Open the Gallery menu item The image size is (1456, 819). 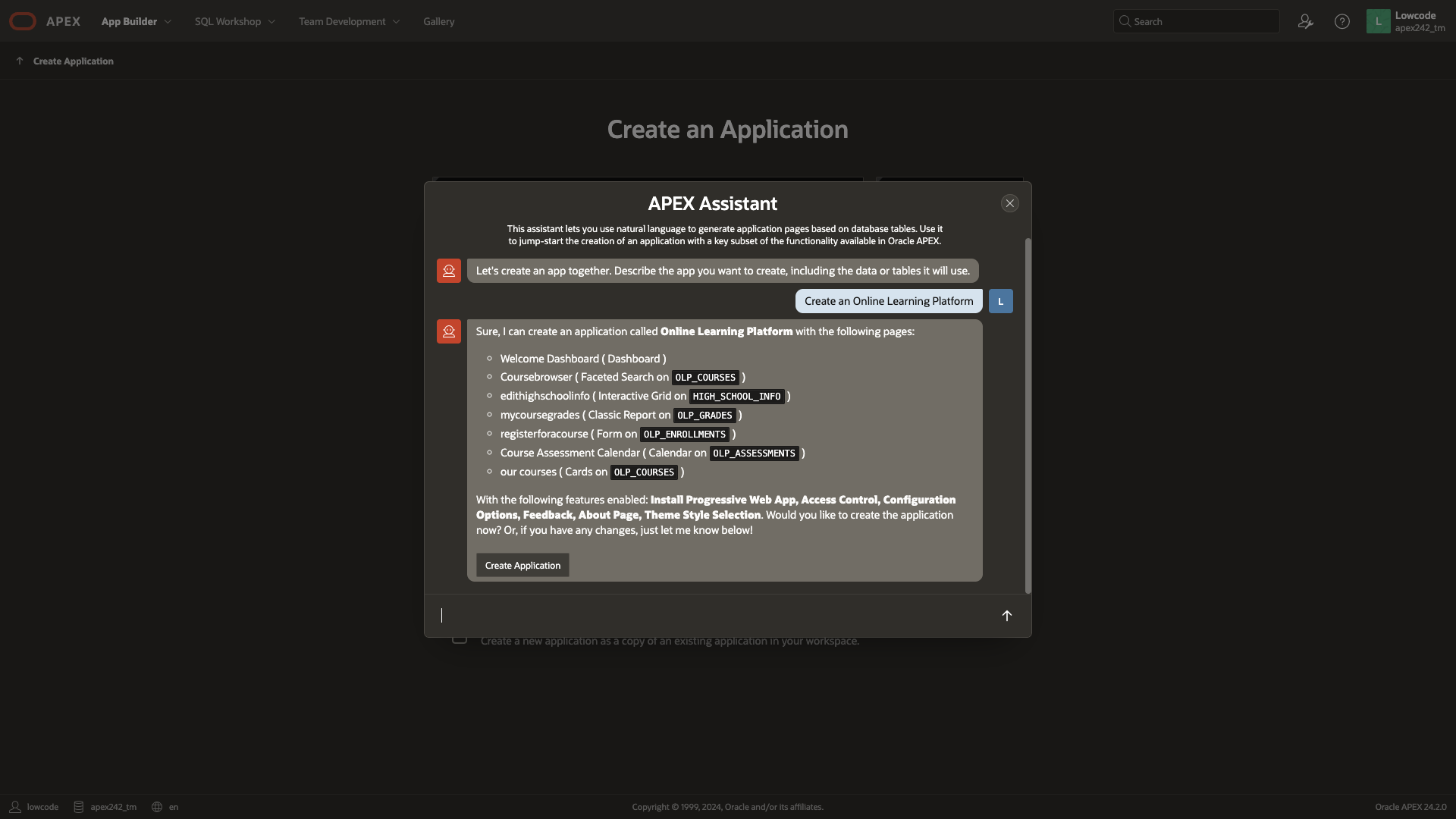point(438,21)
